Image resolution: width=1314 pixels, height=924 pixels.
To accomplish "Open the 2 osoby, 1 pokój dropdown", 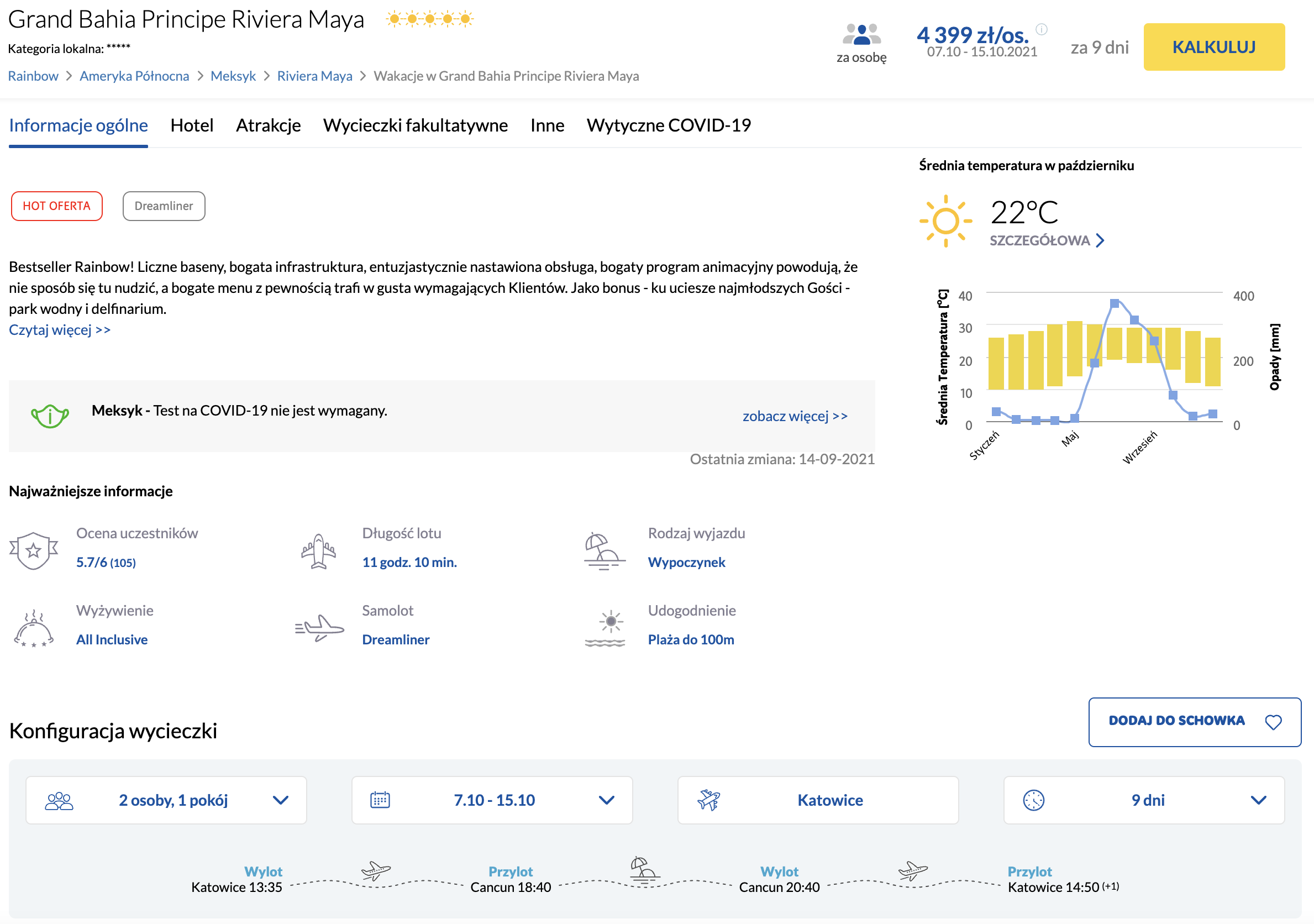I will [166, 800].
